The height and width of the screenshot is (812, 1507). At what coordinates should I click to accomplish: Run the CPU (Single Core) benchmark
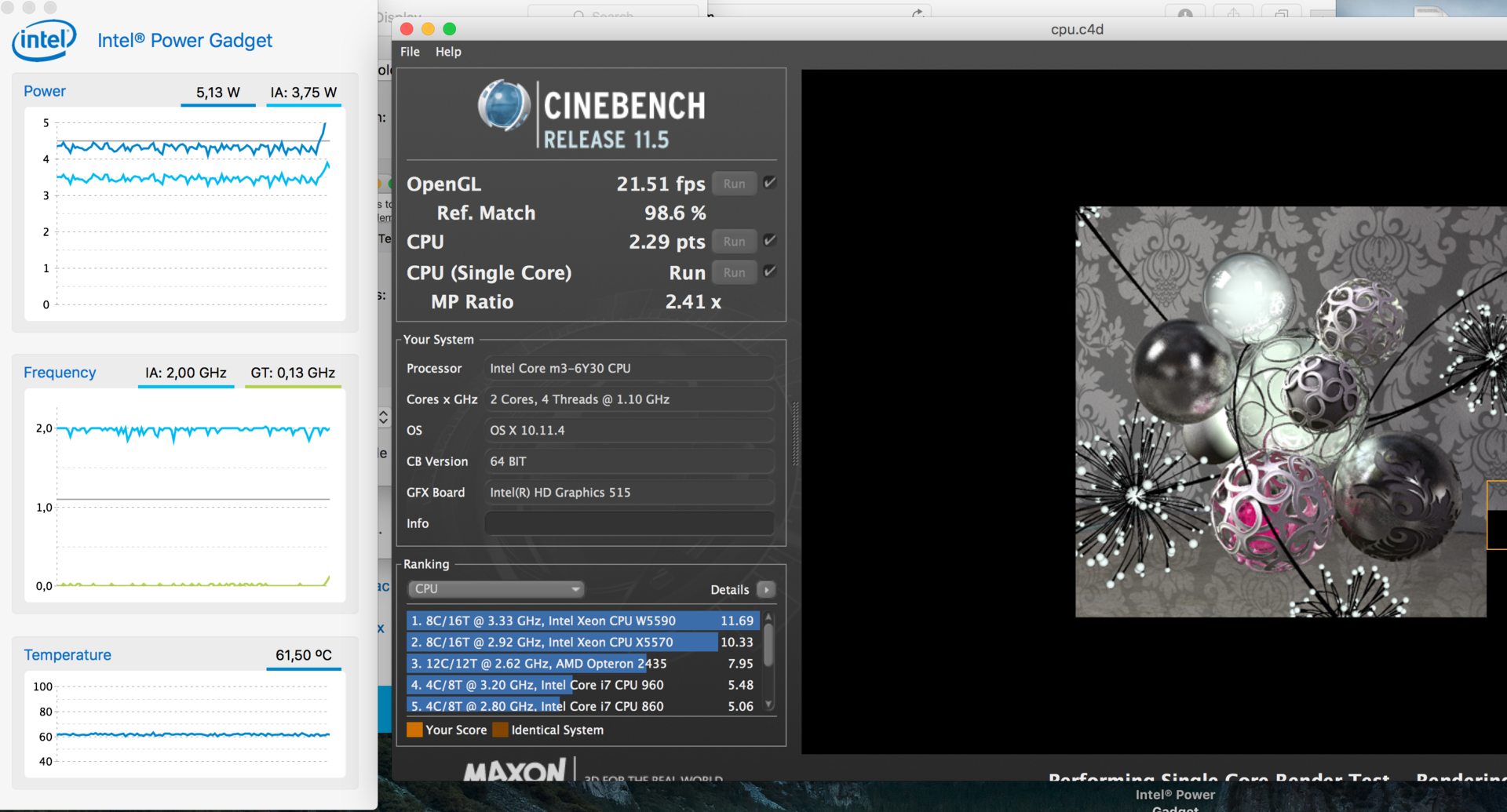[735, 272]
